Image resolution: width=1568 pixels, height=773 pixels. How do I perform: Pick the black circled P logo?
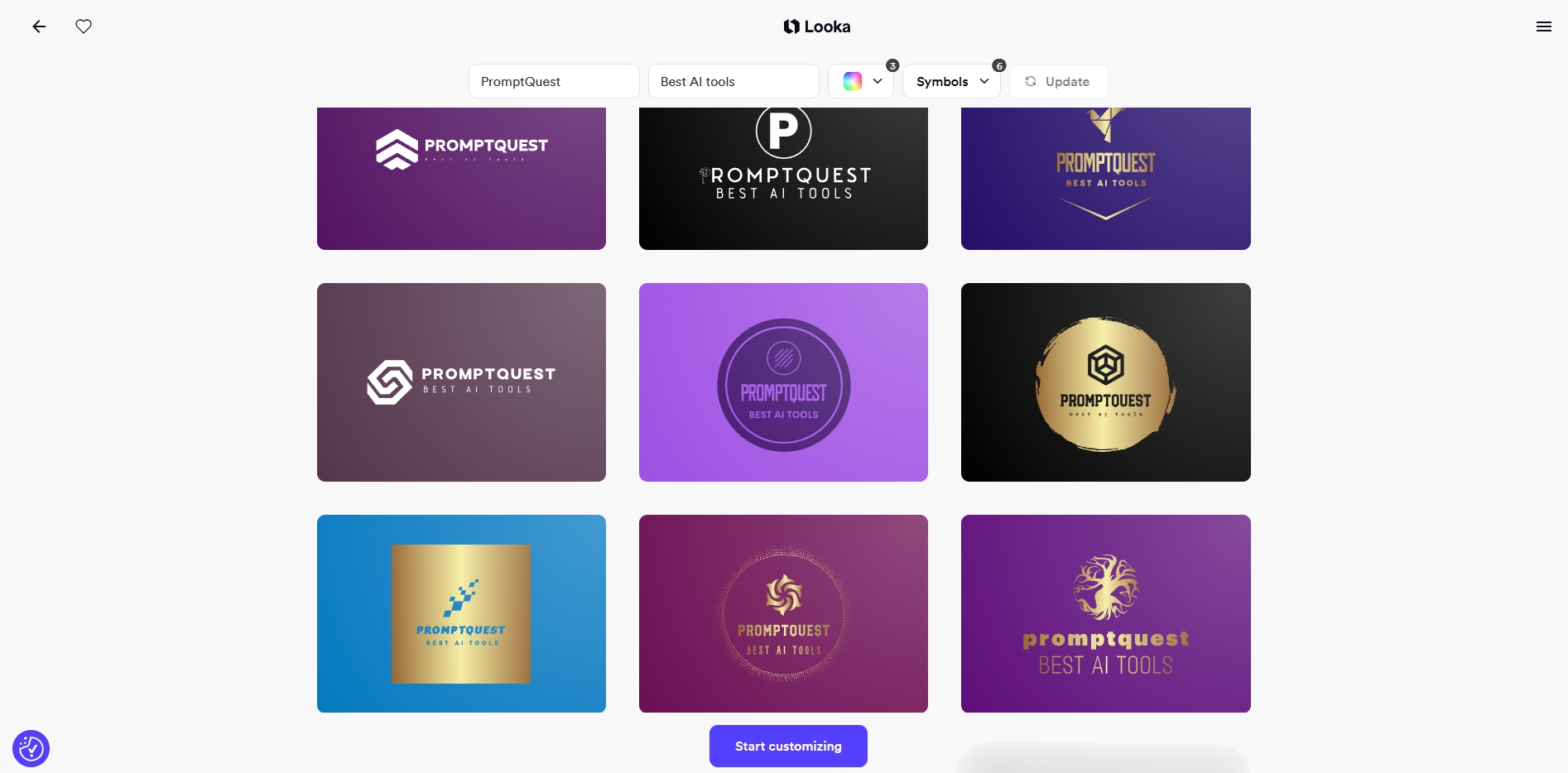[x=783, y=178]
